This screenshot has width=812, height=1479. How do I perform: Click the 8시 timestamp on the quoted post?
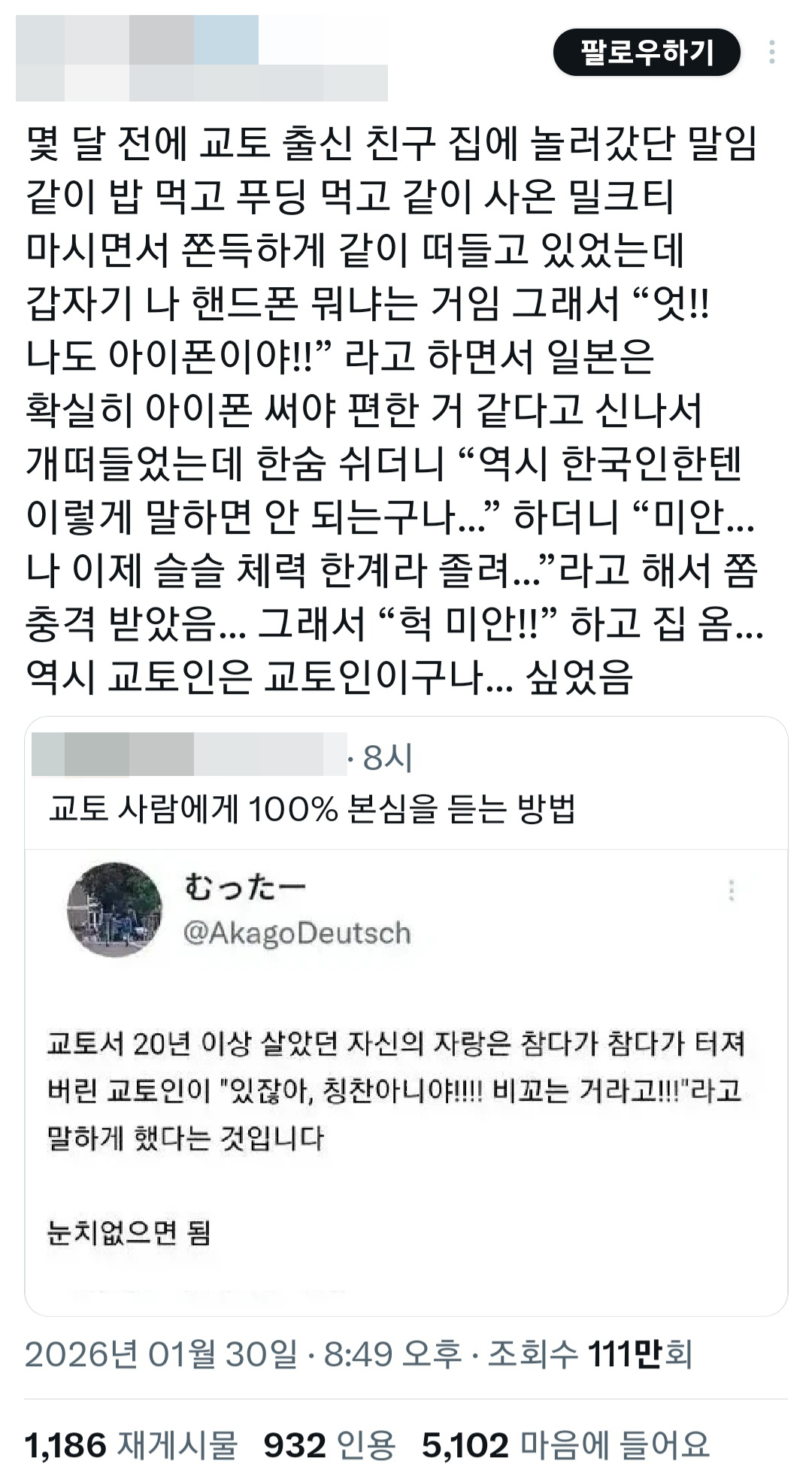click(x=387, y=757)
